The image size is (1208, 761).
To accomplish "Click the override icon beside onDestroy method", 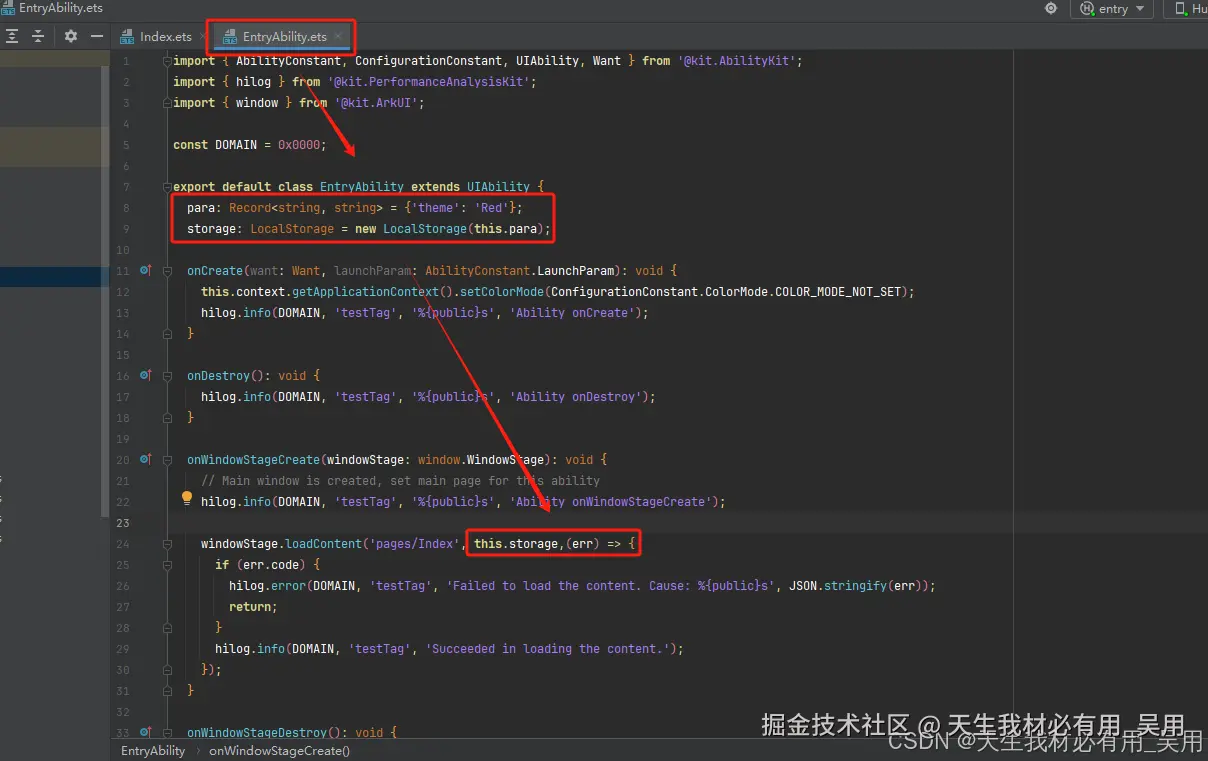I will coord(145,375).
